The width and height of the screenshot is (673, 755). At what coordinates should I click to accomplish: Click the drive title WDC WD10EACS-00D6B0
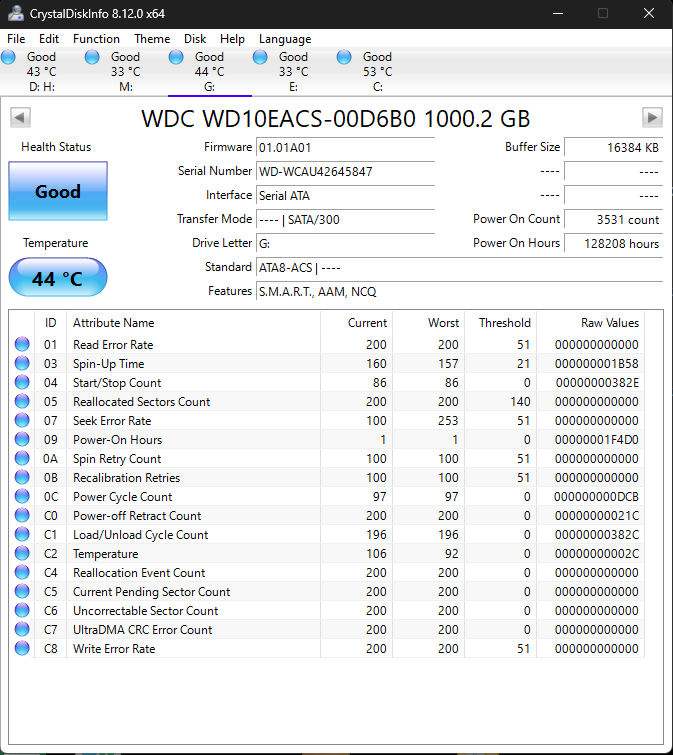336,118
